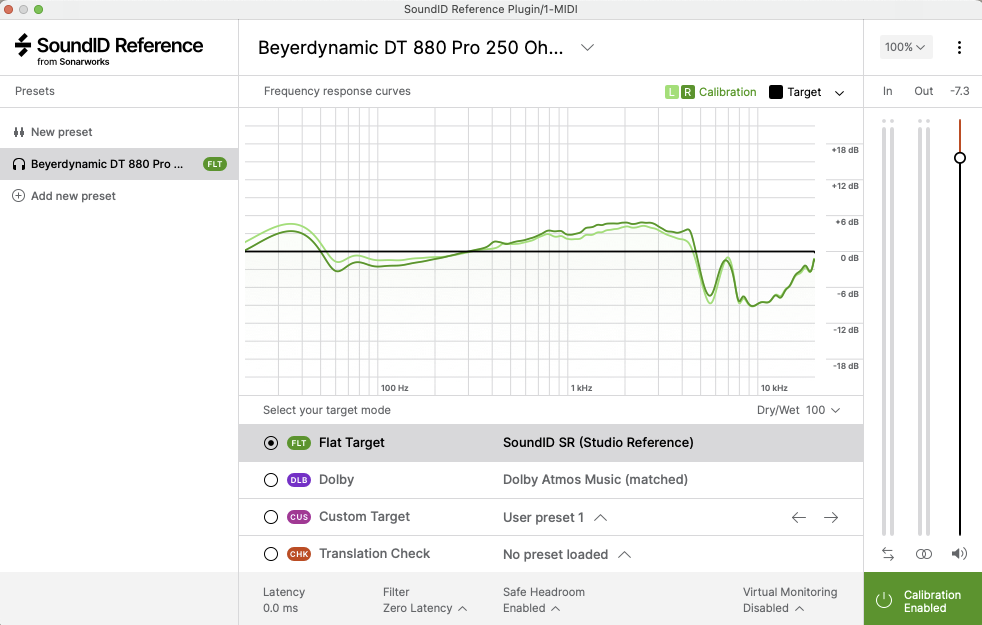Click the New preset sliders icon

tap(19, 132)
